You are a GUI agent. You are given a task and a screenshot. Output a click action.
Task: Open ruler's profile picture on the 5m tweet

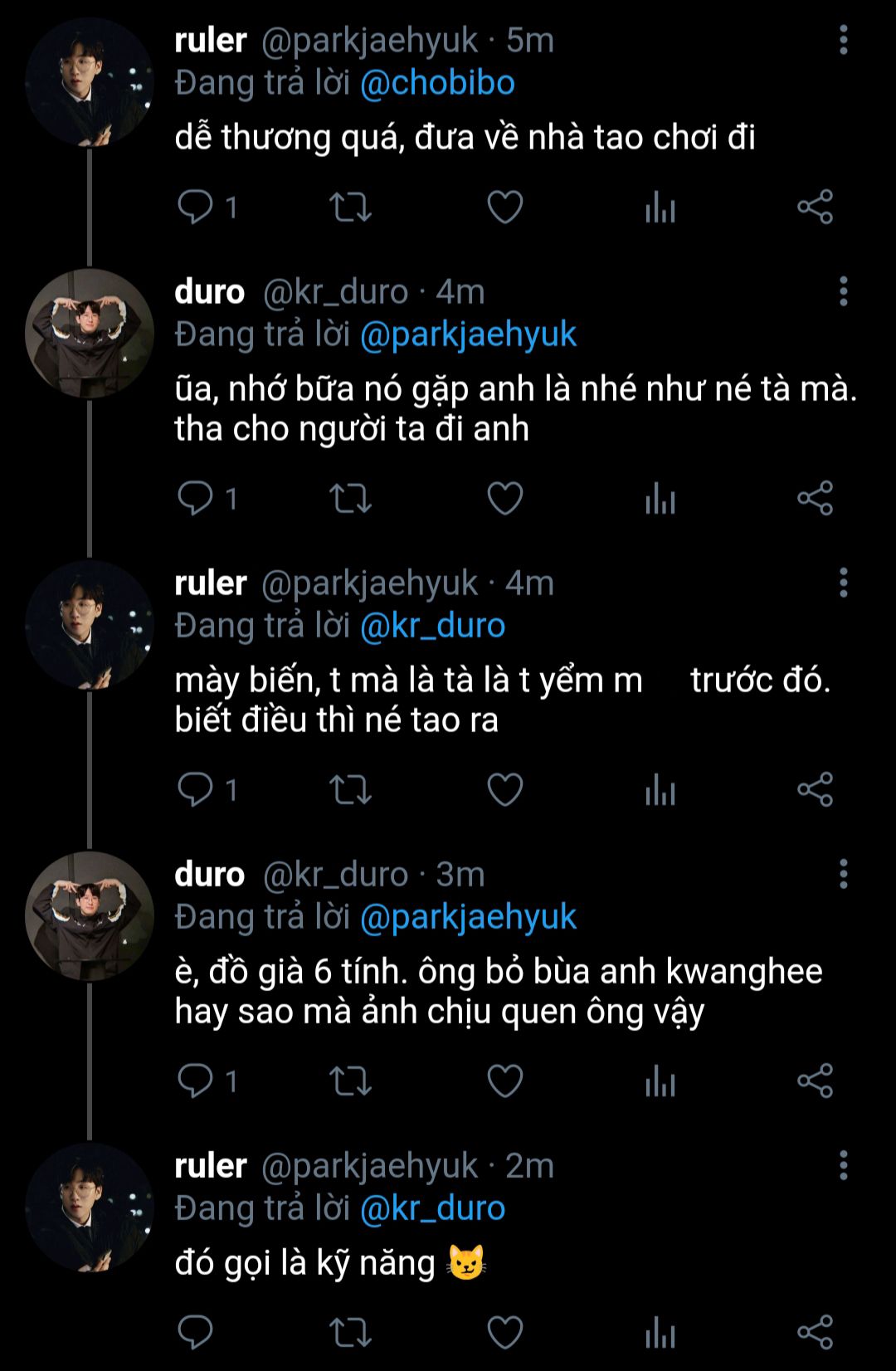89,83
